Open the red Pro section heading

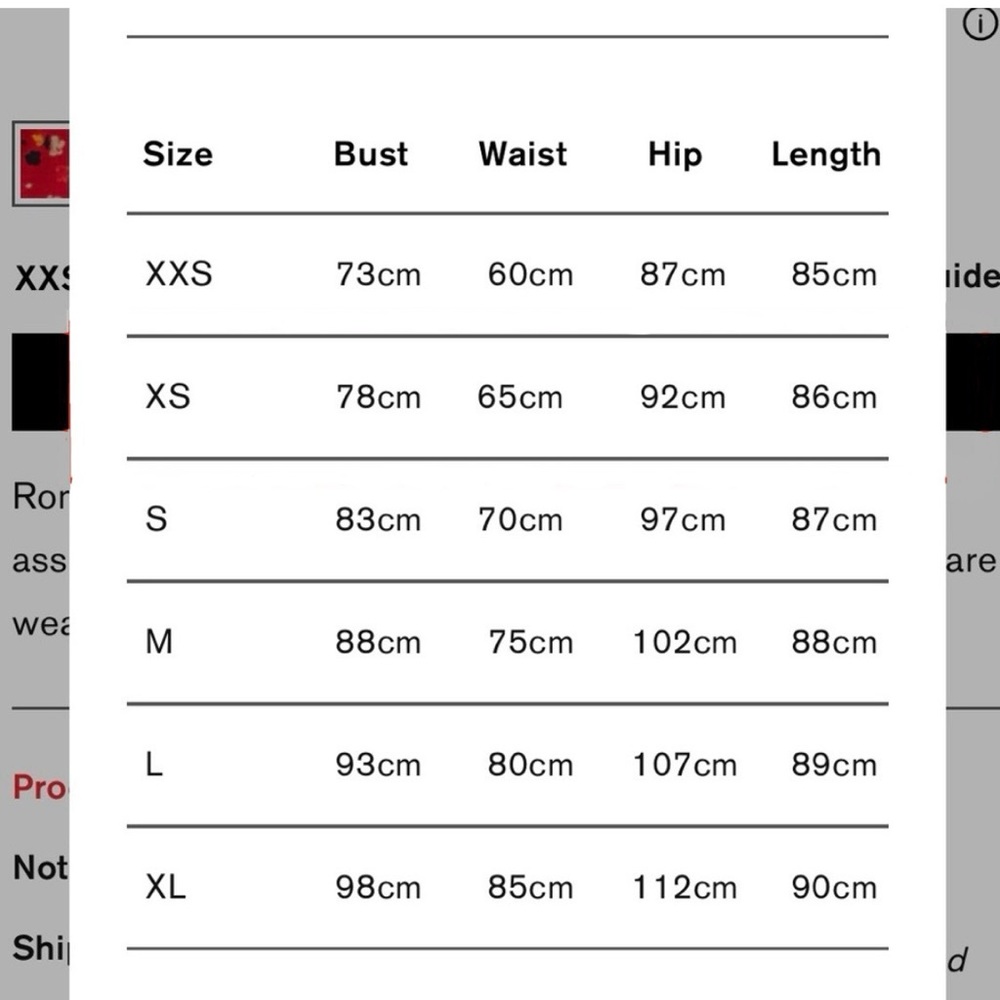pyautogui.click(x=40, y=787)
